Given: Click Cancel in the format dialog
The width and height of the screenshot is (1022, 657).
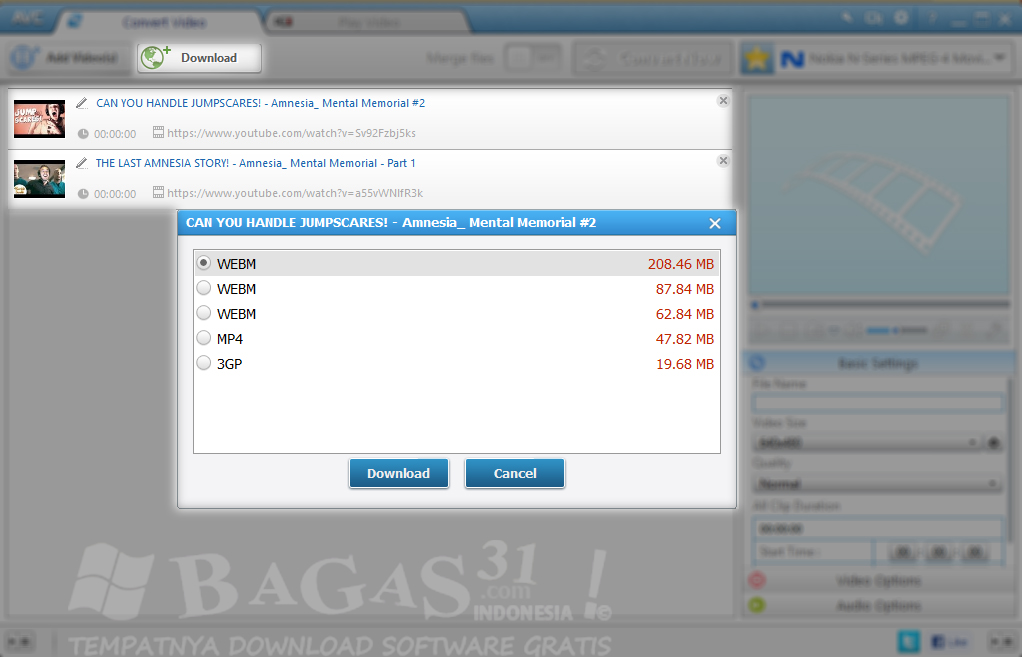Looking at the screenshot, I should (x=515, y=473).
